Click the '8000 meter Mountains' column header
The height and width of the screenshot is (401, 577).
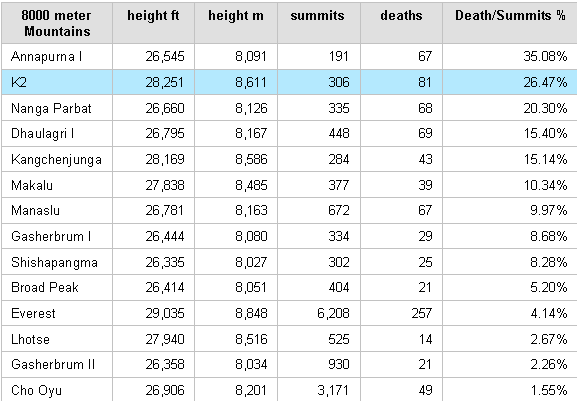[57, 23]
